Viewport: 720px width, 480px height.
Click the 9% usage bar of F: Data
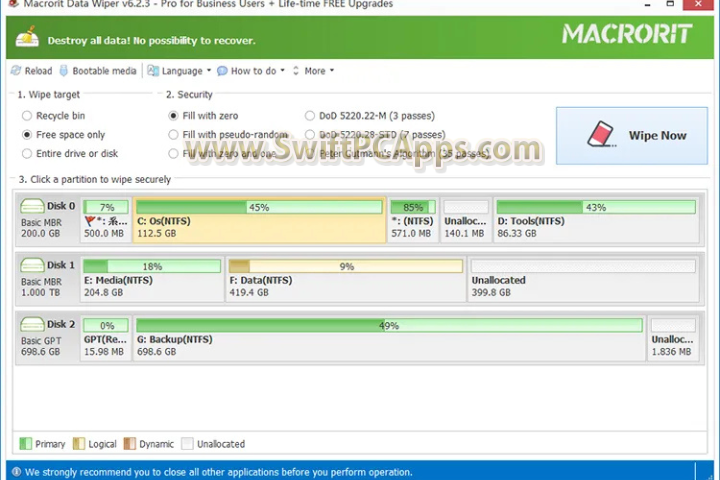pos(346,266)
